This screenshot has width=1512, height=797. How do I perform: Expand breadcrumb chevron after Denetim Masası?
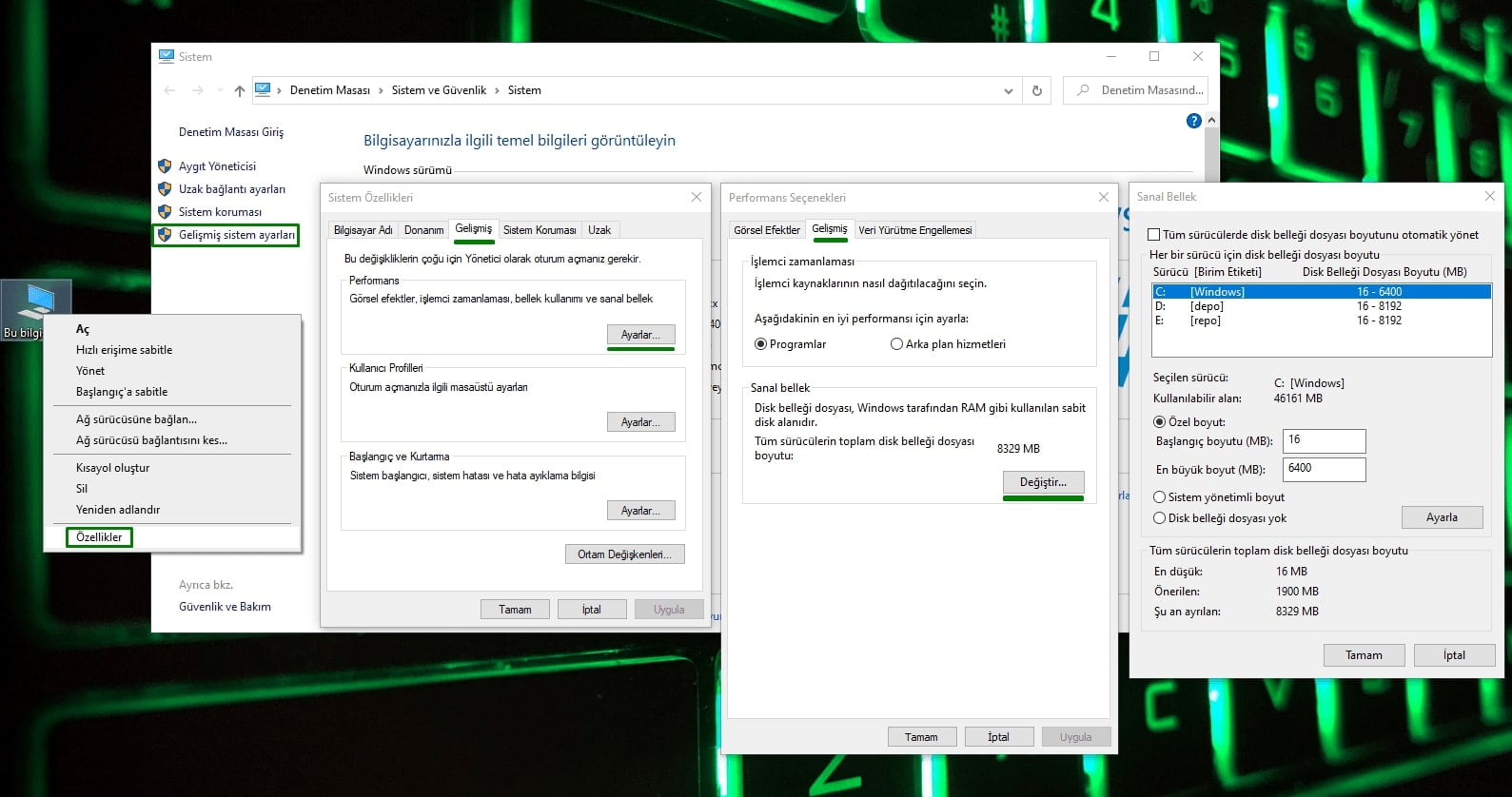pos(381,90)
